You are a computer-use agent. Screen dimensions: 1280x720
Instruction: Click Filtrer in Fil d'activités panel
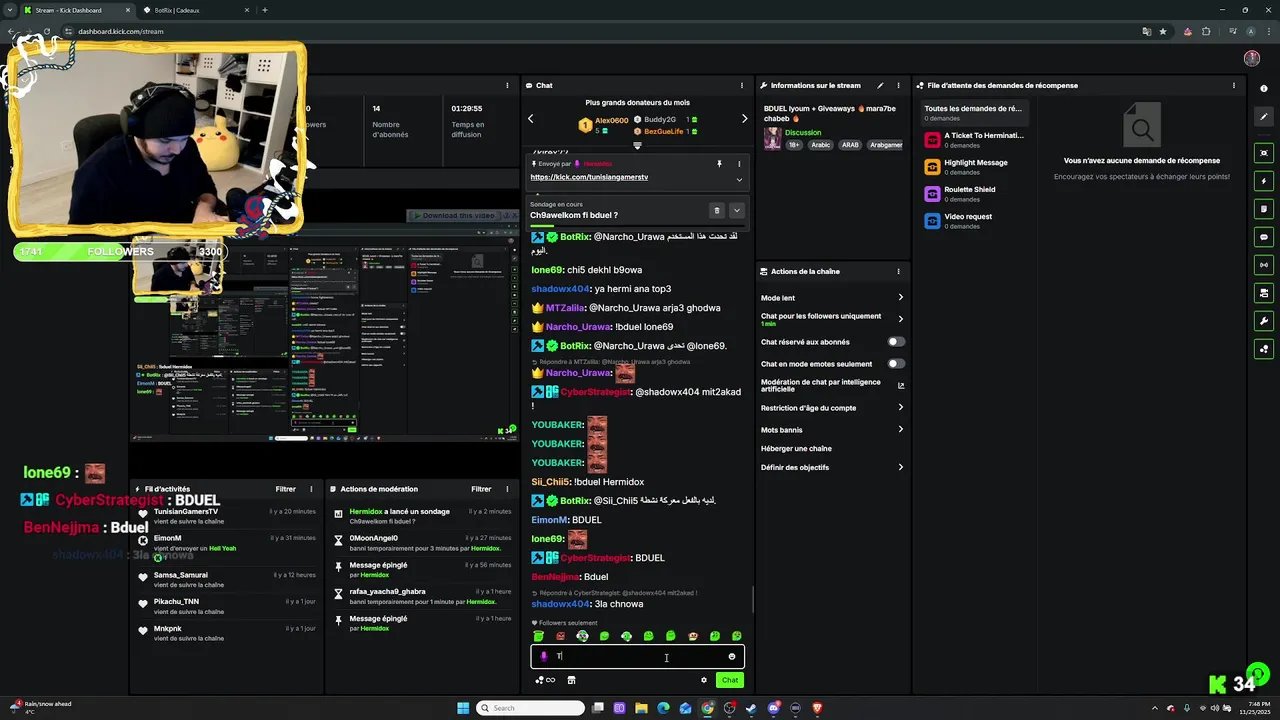point(286,489)
